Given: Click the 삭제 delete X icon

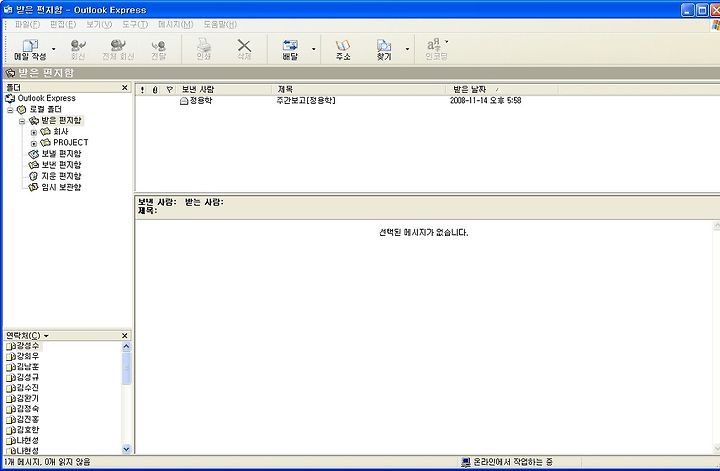Looking at the screenshot, I should tap(244, 49).
